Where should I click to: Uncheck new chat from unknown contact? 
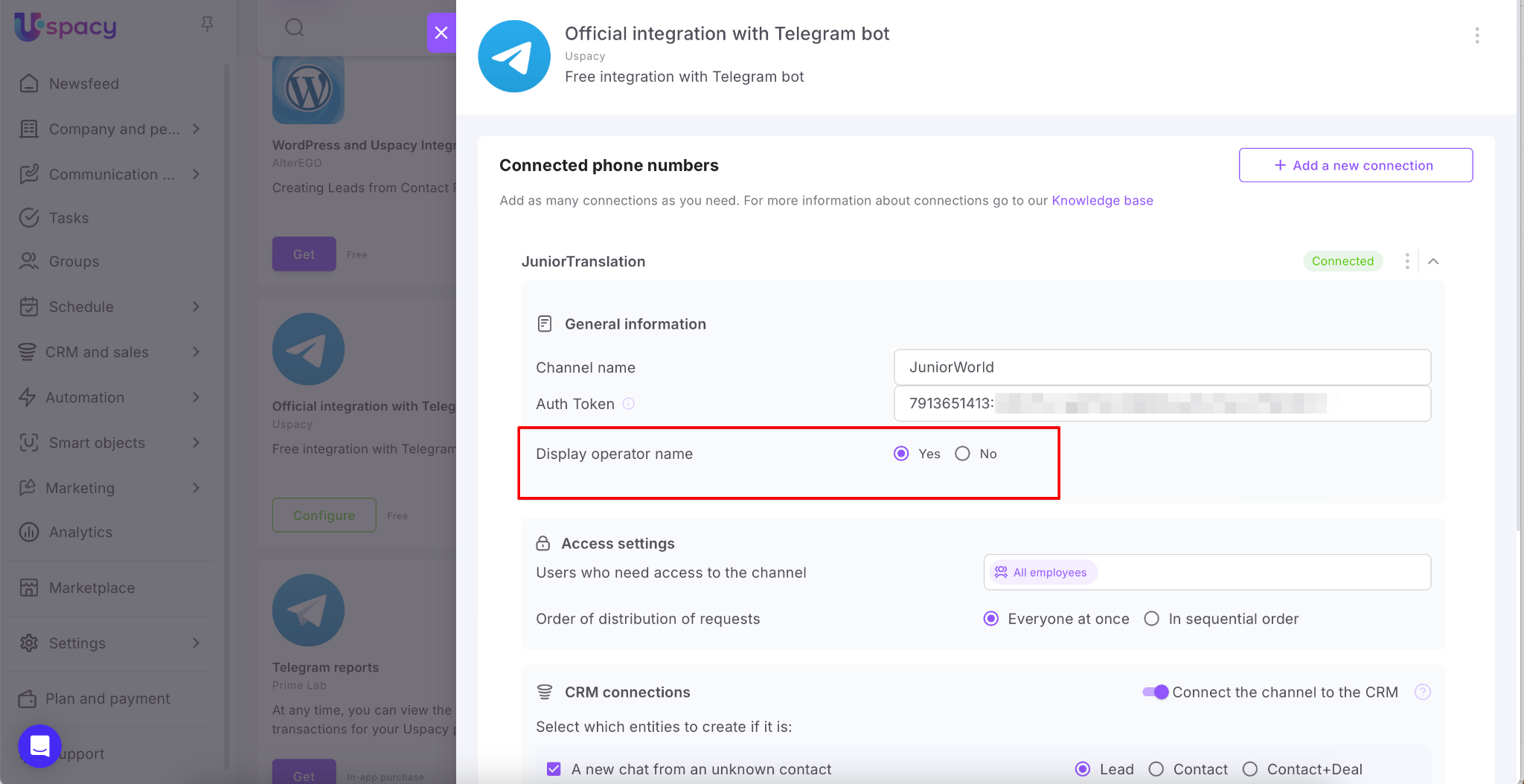pos(554,769)
